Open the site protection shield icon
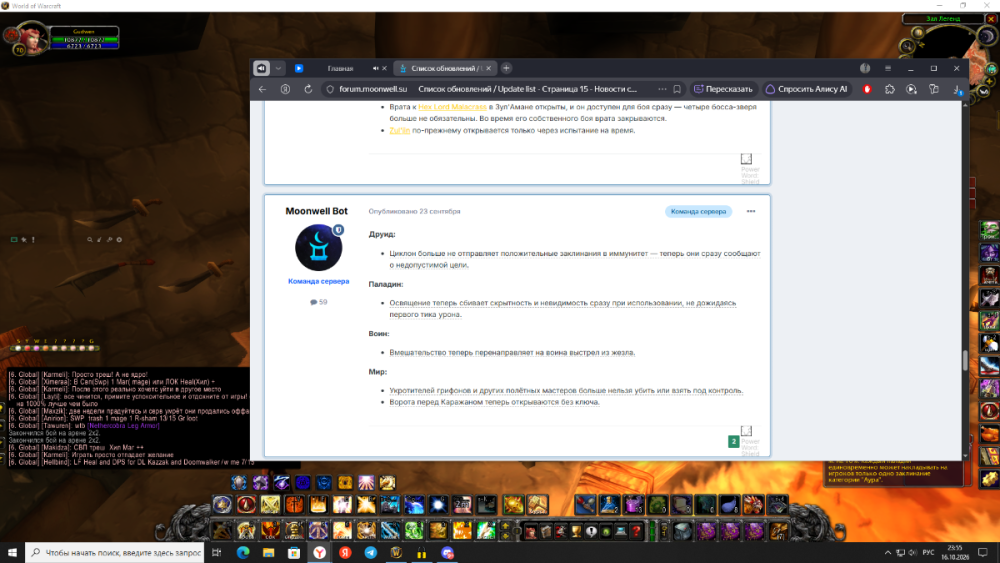Viewport: 1000px width, 563px height. (x=330, y=89)
